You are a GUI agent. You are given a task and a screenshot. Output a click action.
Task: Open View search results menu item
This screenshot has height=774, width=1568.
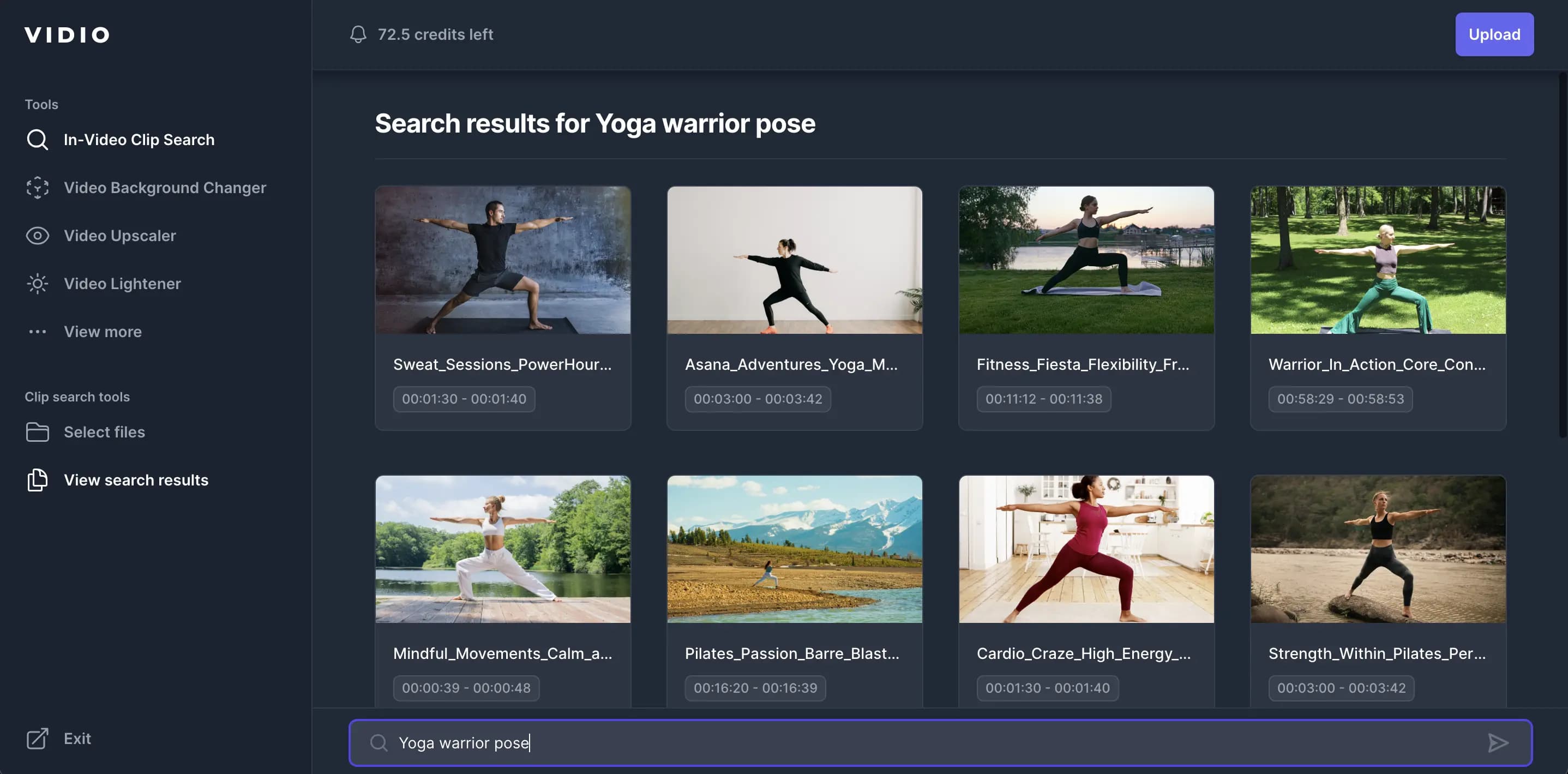(x=136, y=480)
